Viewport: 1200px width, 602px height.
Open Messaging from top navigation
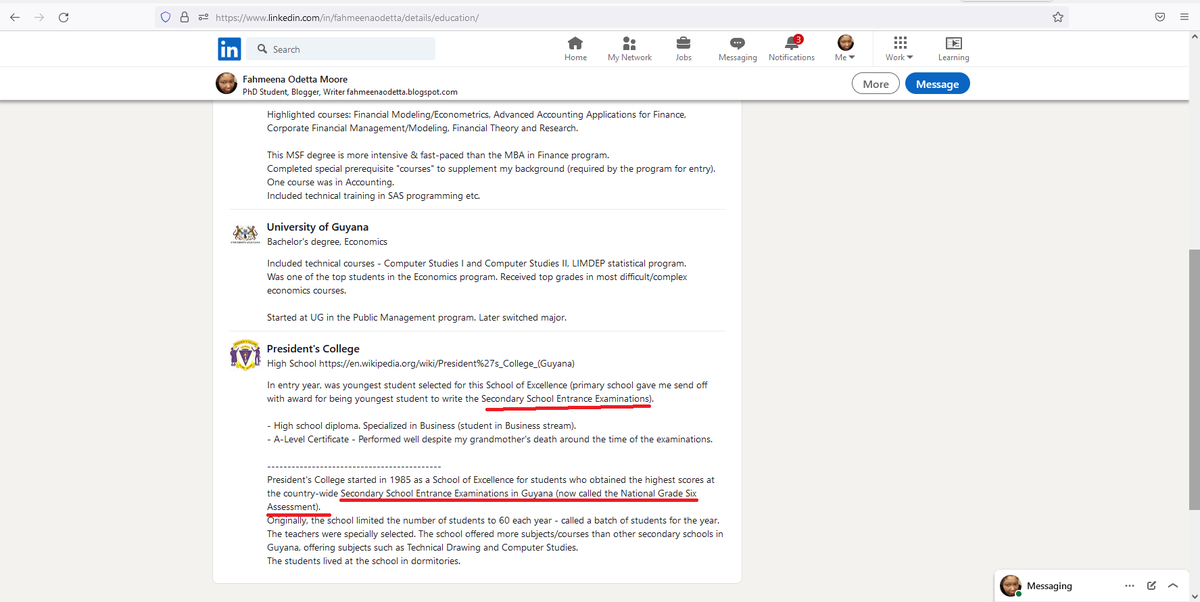coord(737,49)
